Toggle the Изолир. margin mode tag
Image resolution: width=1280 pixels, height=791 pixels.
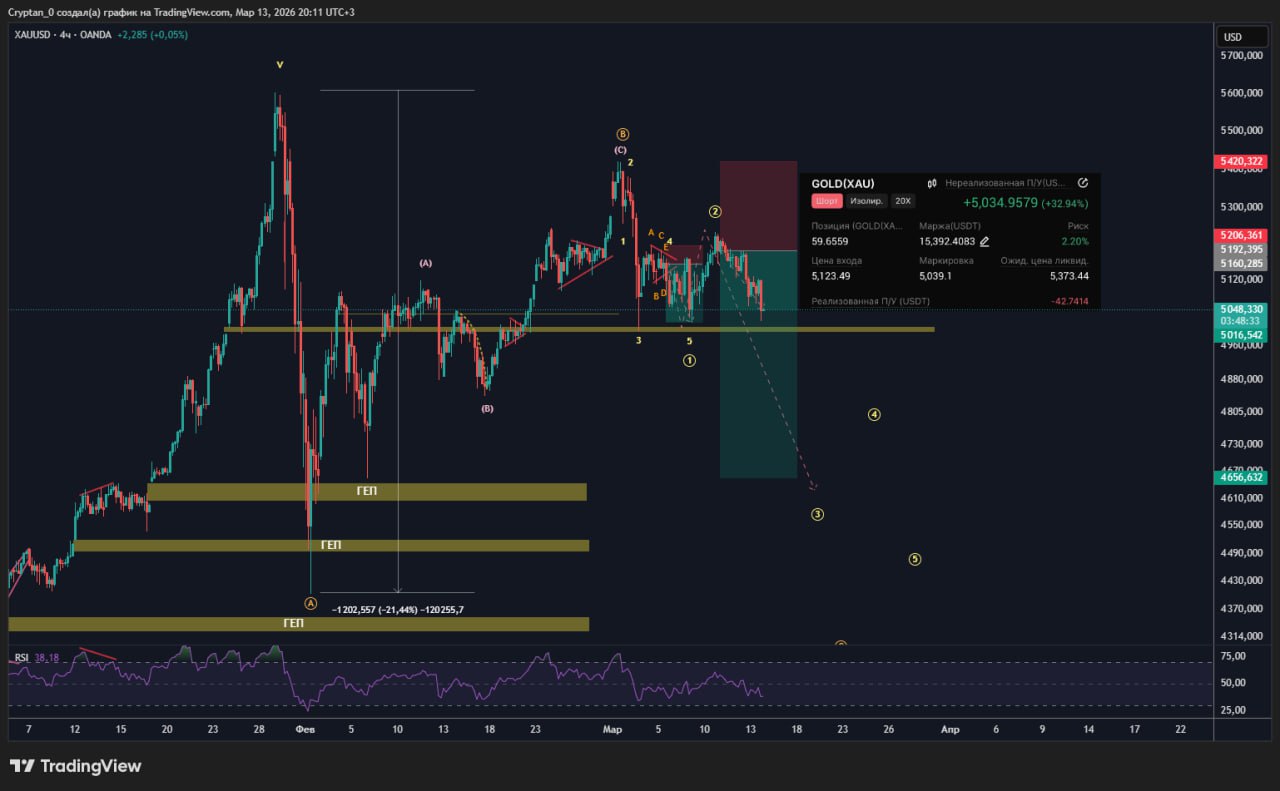pyautogui.click(x=866, y=201)
